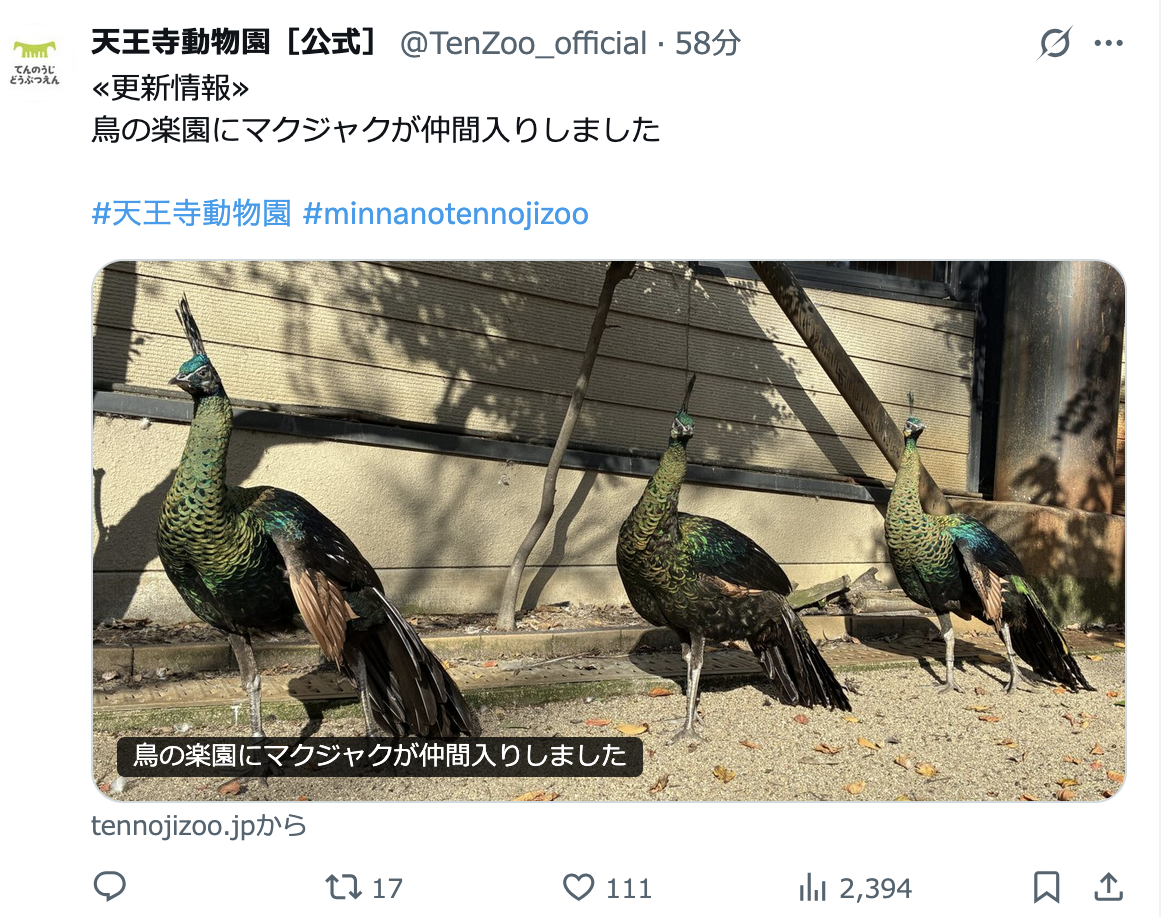Click the card caption about マクジャク
This screenshot has height=917, width=1169.
(x=379, y=756)
